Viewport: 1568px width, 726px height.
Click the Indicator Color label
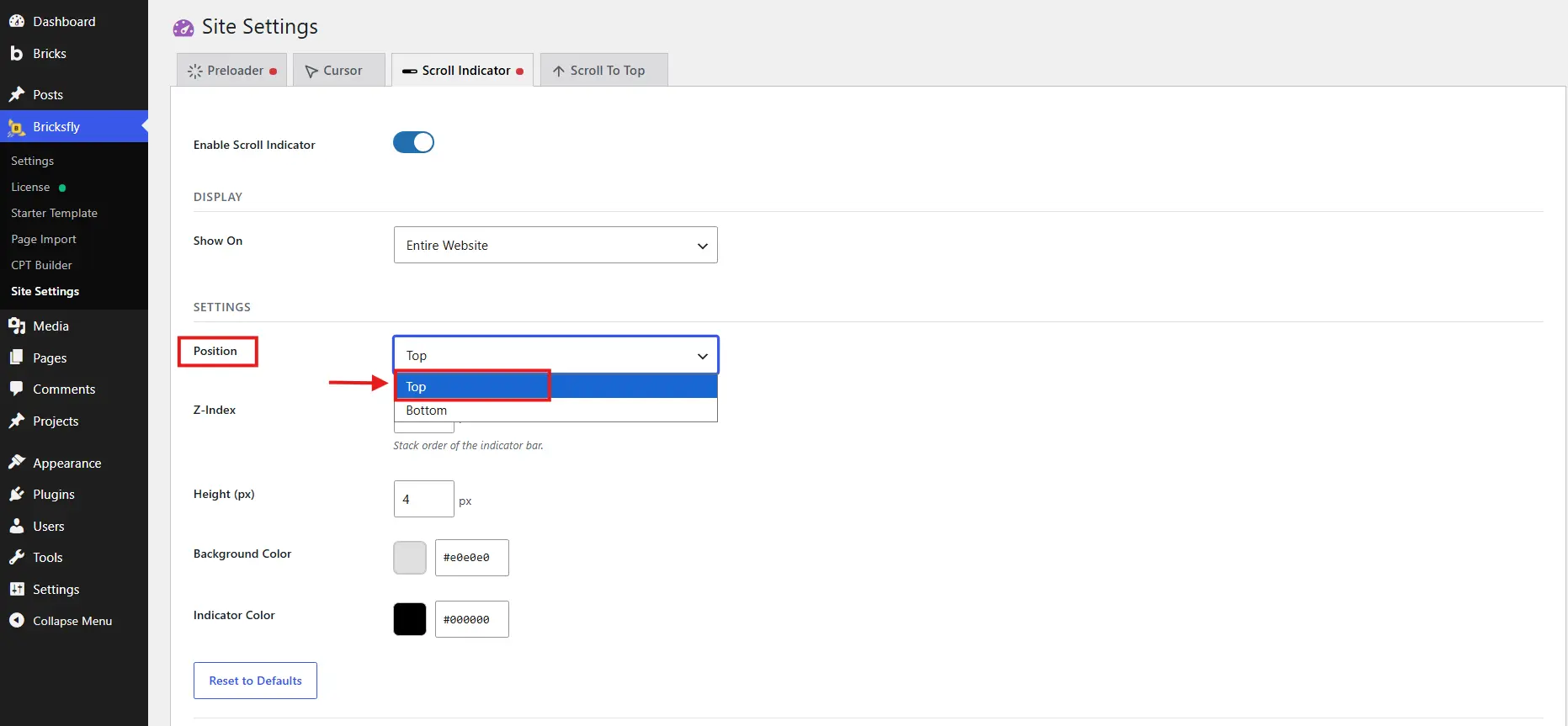(x=234, y=615)
